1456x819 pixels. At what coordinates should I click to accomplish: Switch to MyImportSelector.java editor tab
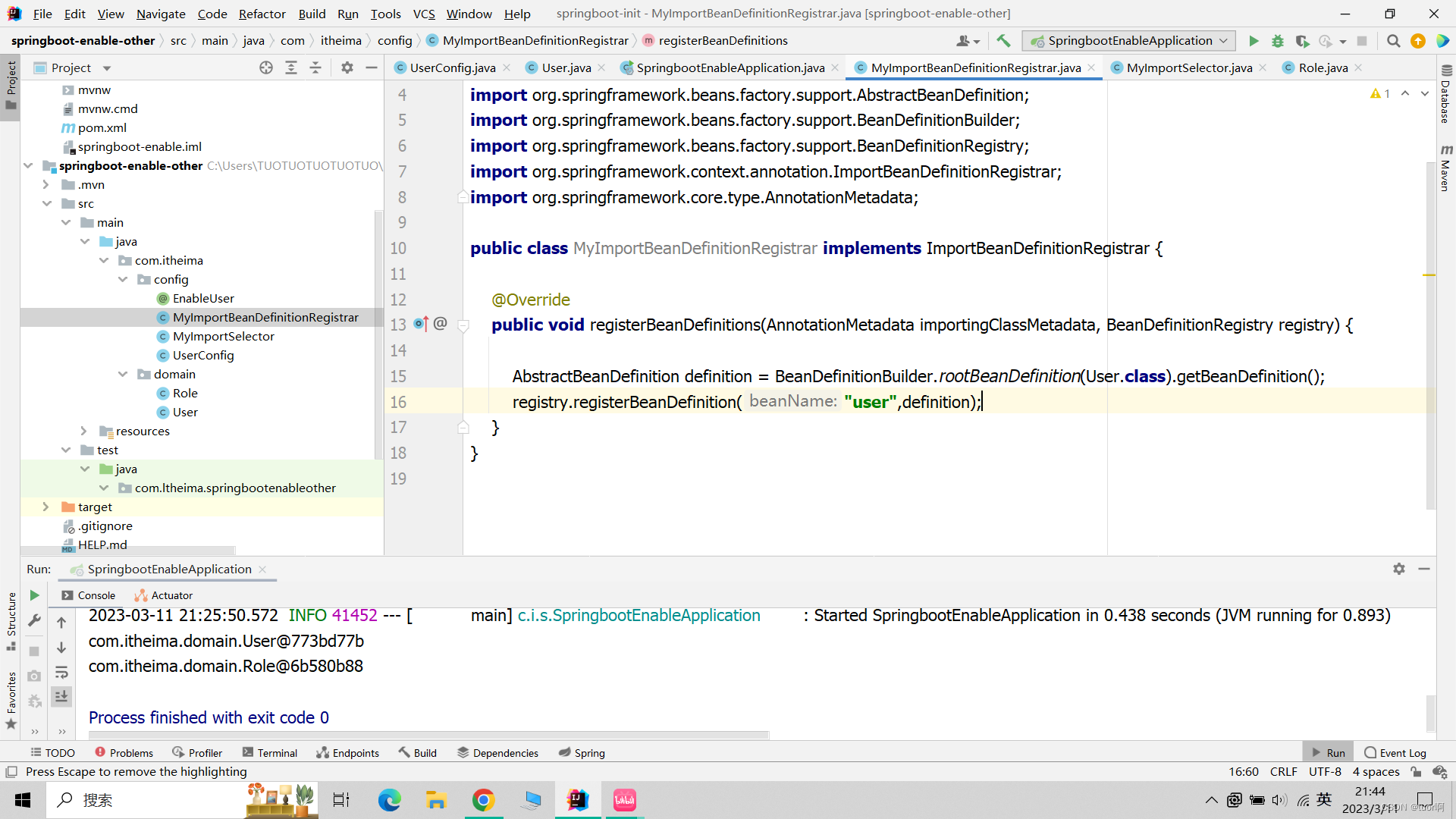click(x=1188, y=67)
